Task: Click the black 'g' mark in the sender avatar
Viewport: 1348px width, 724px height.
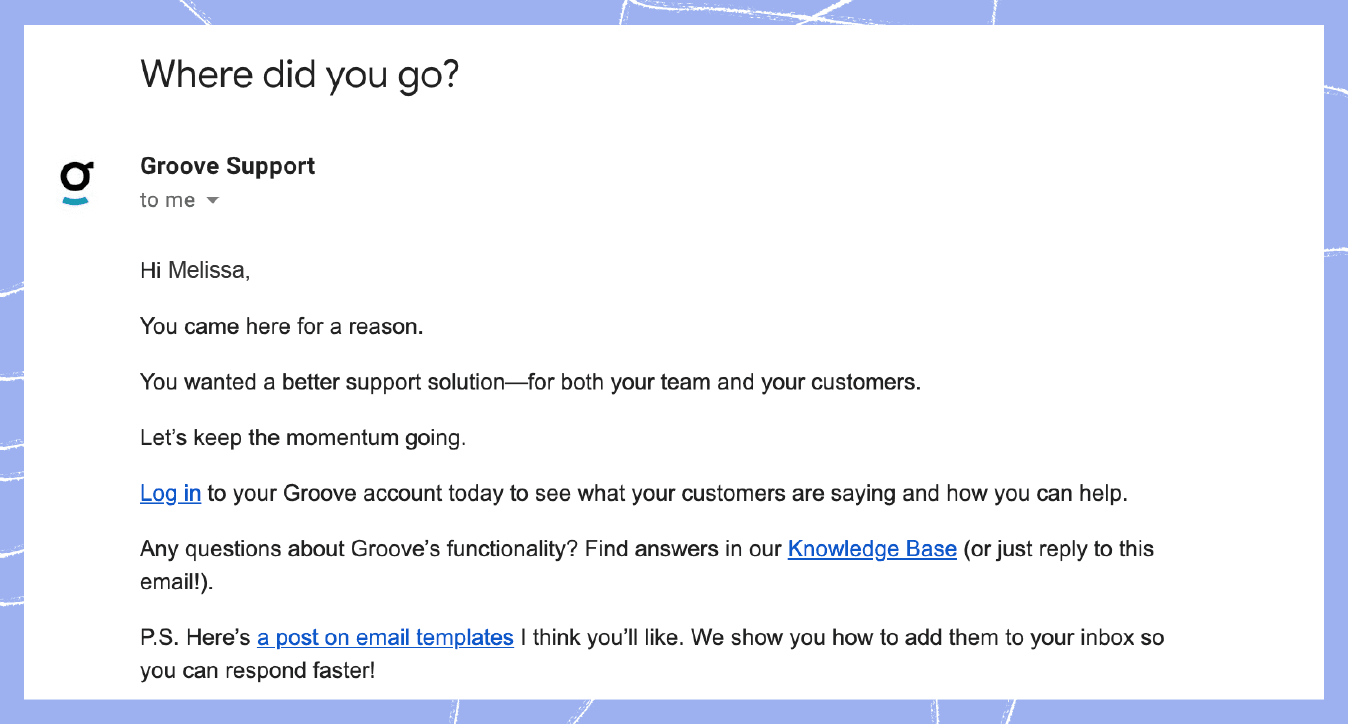Action: pyautogui.click(x=76, y=175)
